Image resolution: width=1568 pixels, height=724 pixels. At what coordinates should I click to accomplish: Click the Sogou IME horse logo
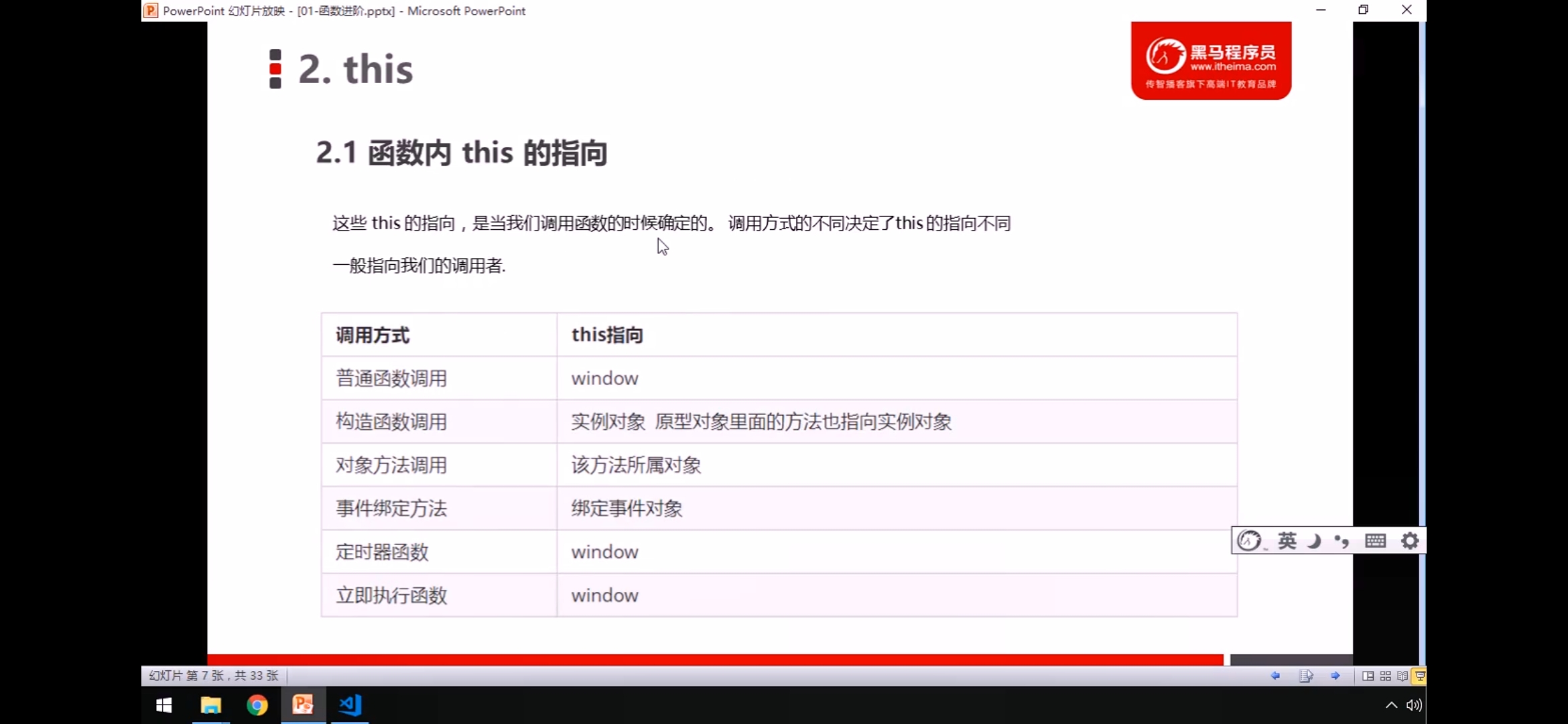point(1249,540)
